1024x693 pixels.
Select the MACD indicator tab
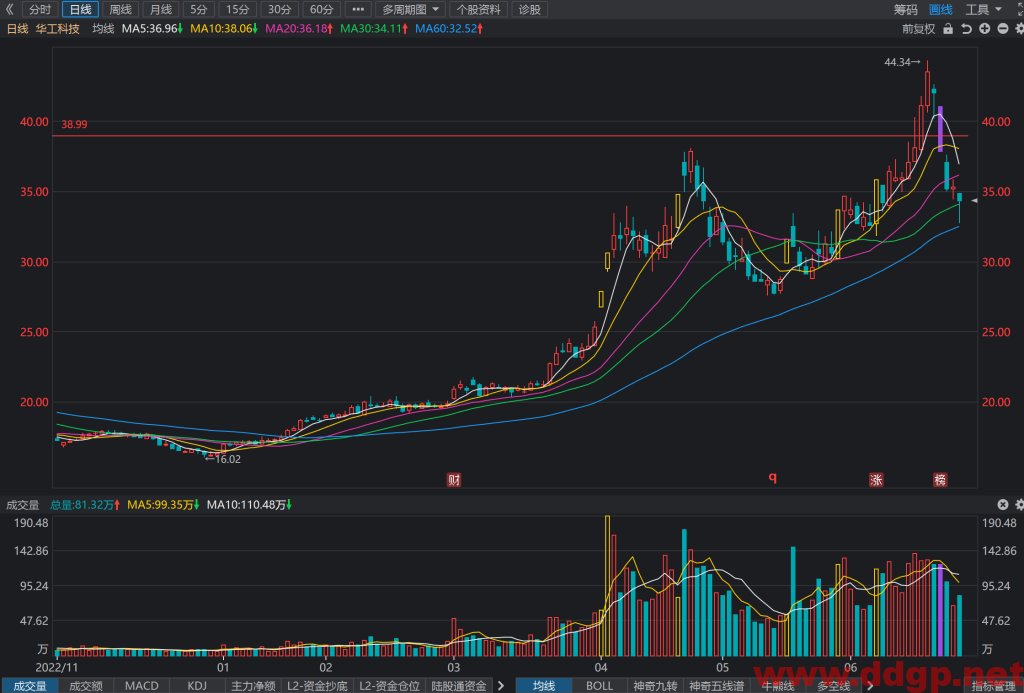pyautogui.click(x=141, y=686)
